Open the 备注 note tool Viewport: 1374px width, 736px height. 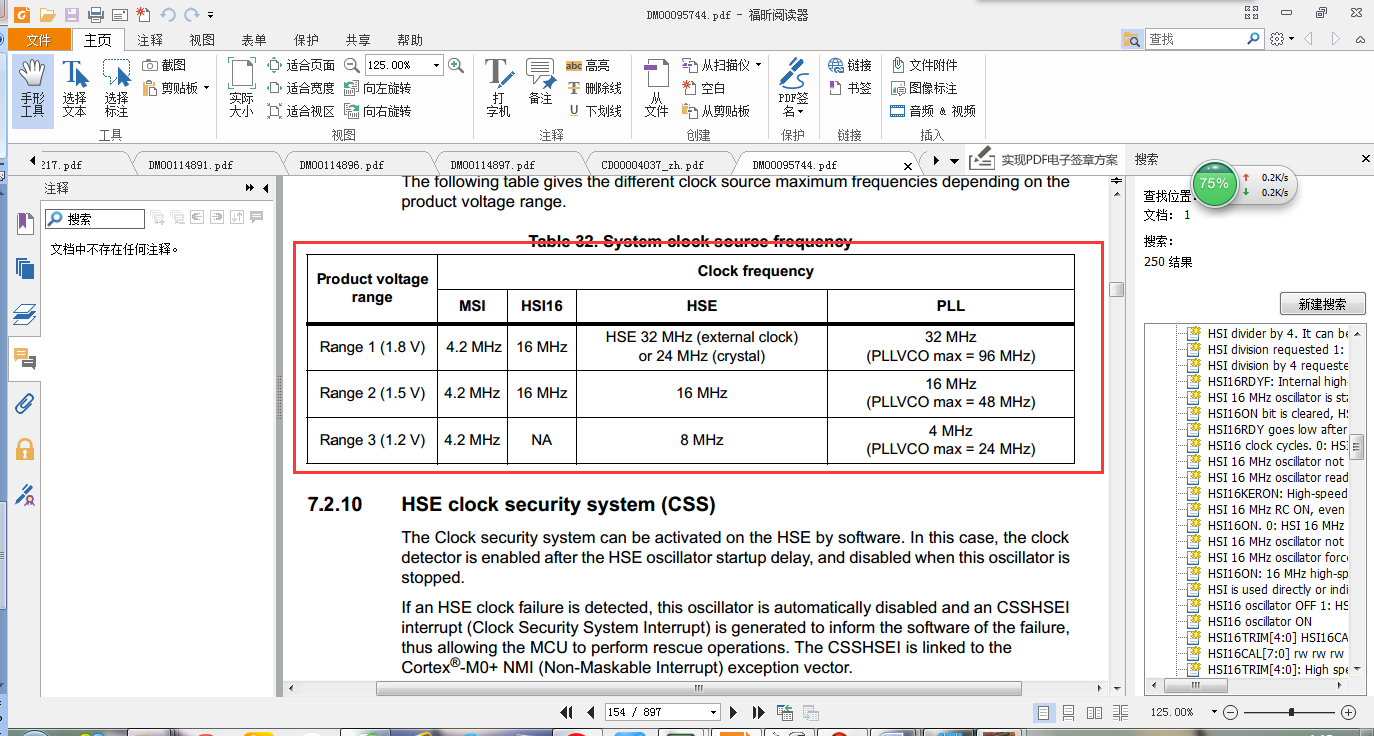click(x=540, y=88)
